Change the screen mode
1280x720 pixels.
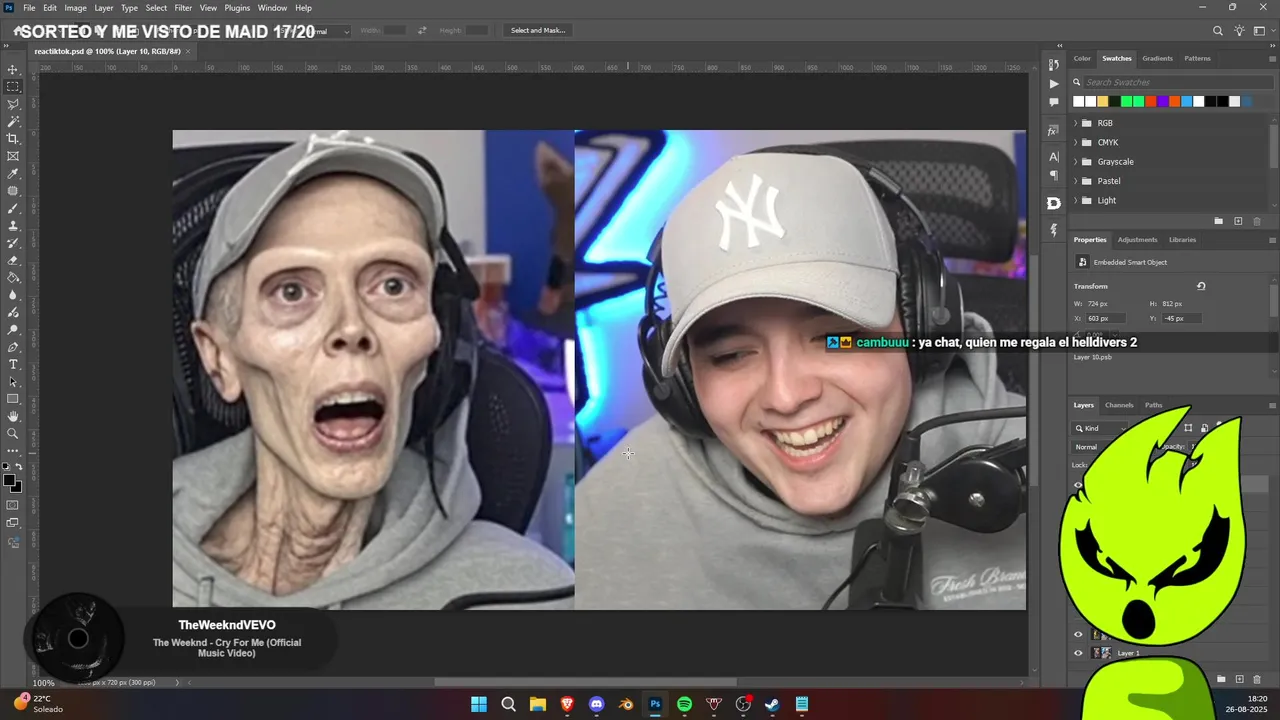coord(13,523)
